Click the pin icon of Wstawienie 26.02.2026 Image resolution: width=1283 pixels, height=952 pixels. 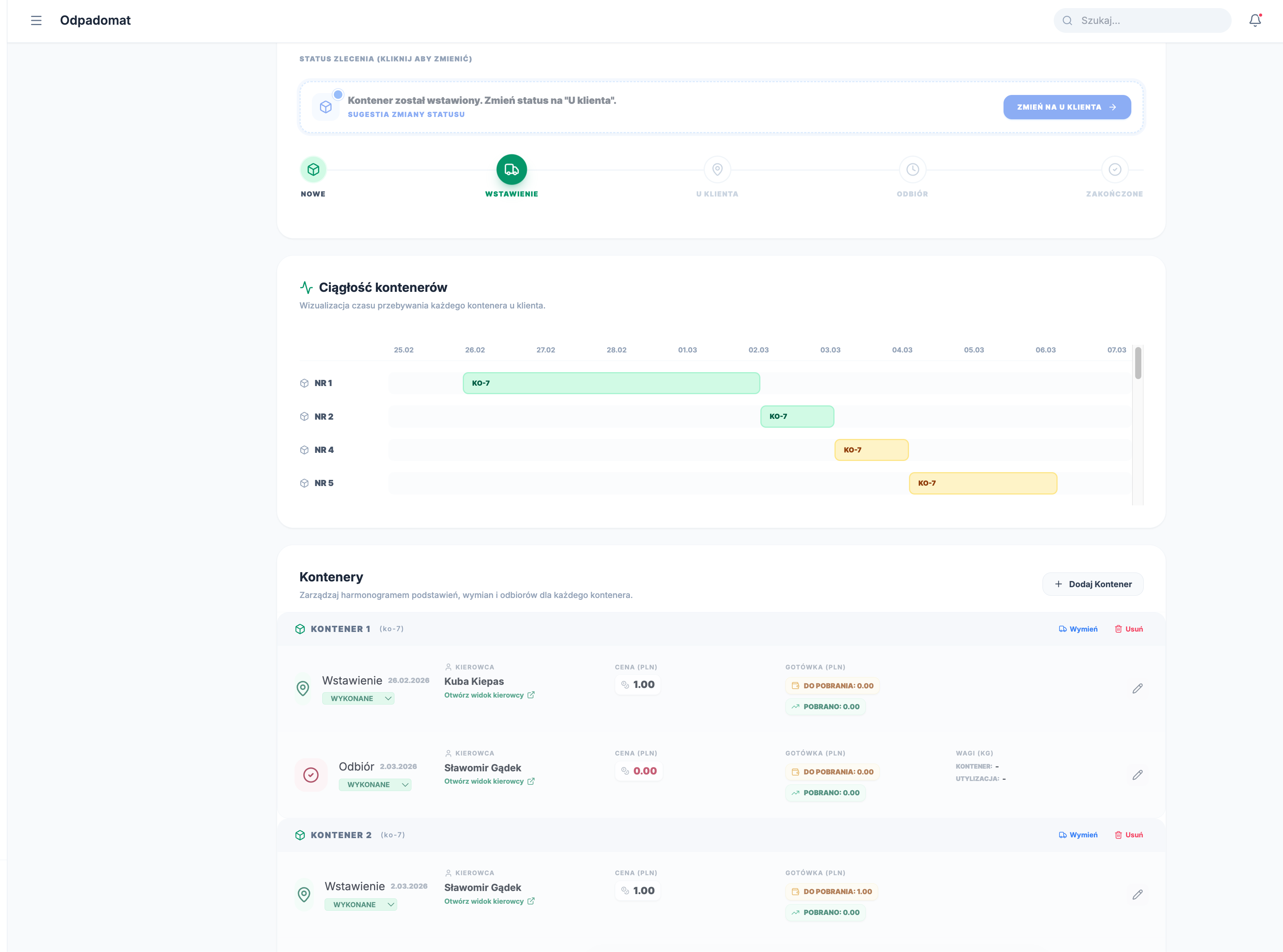coord(303,688)
